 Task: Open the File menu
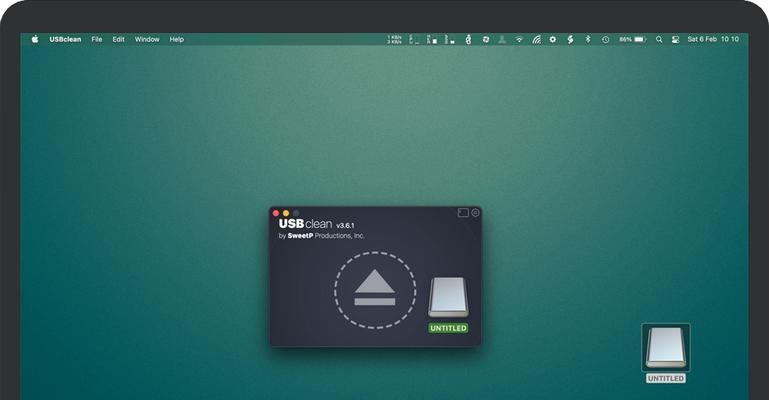coord(97,39)
